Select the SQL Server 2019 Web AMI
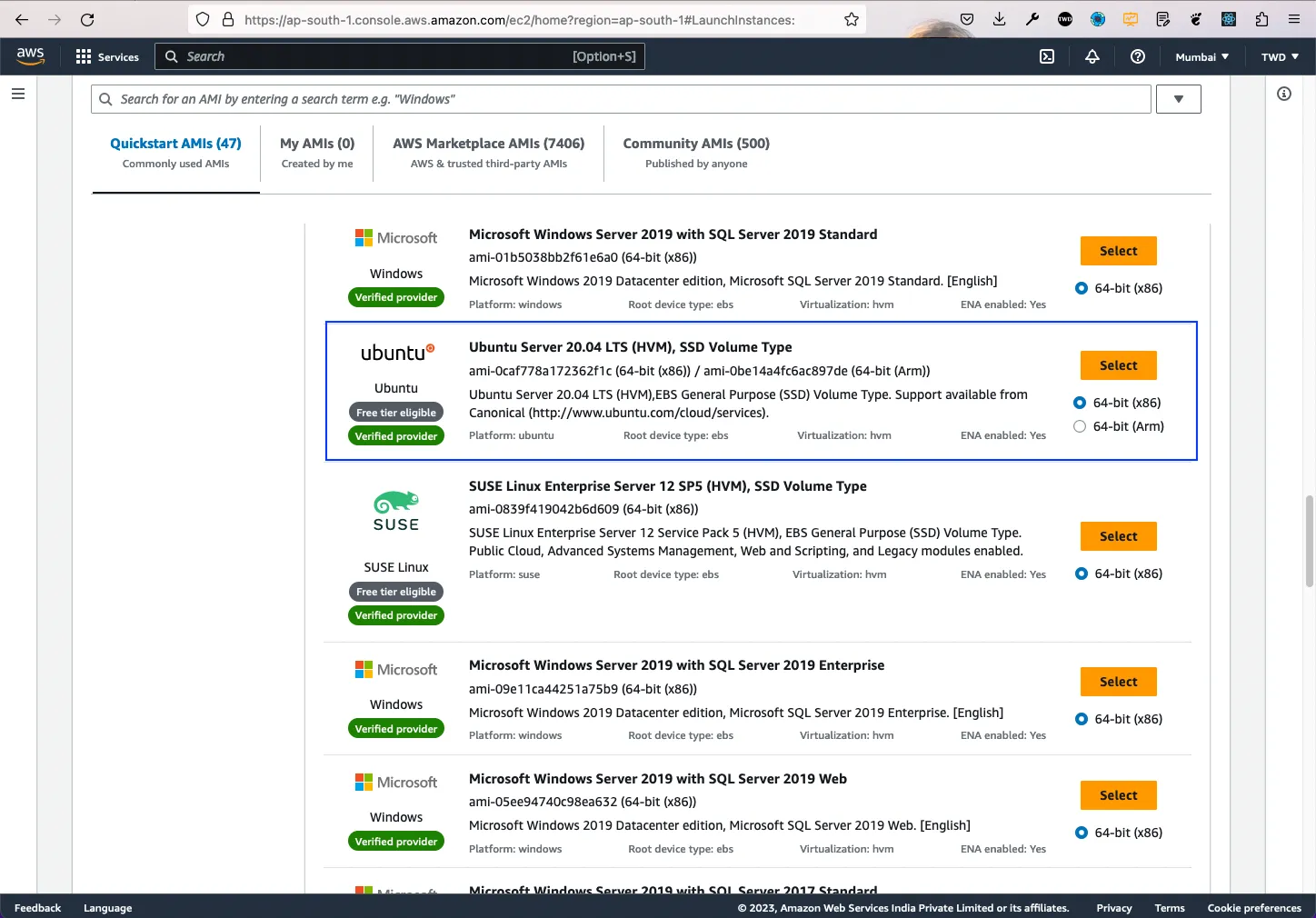Image resolution: width=1316 pixels, height=918 pixels. [x=1118, y=795]
